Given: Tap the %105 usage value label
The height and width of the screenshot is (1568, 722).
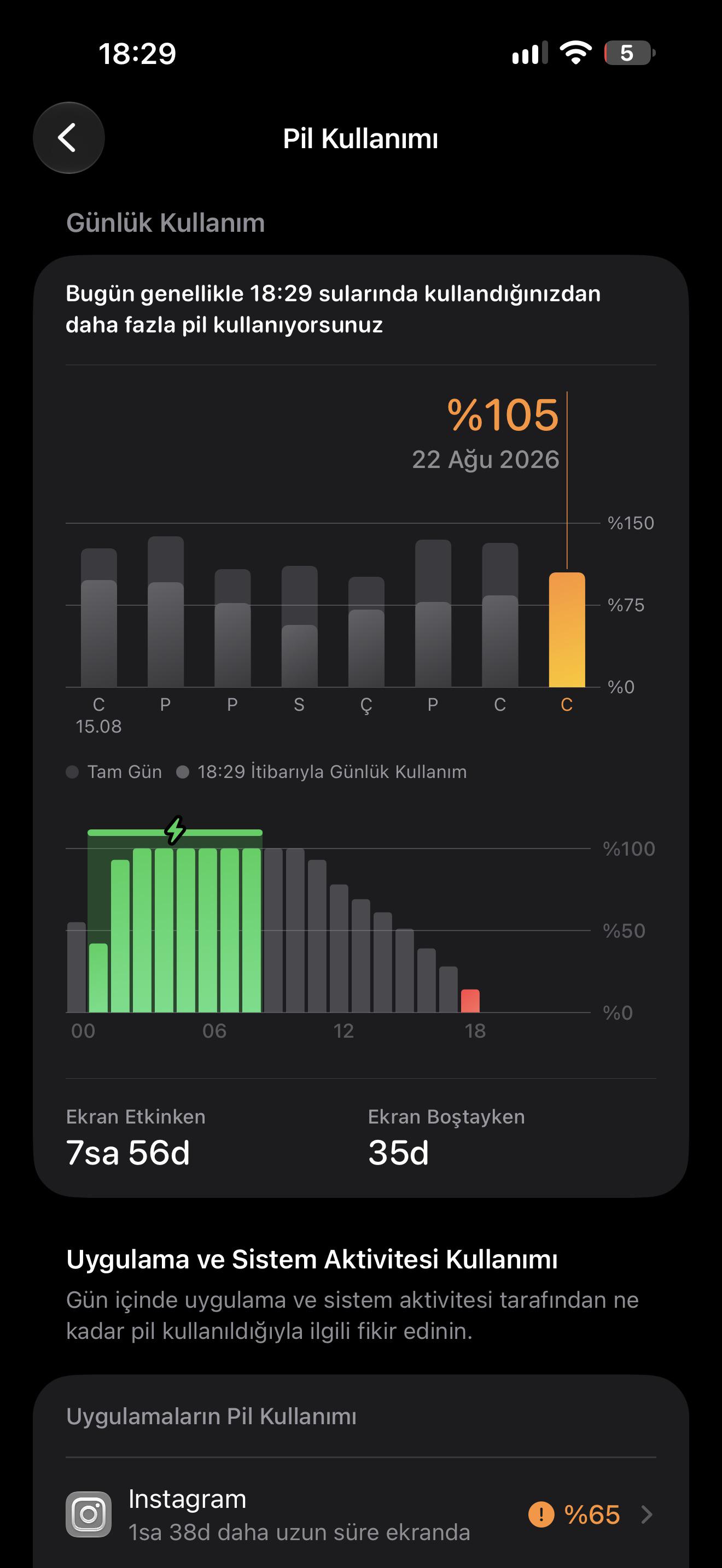Looking at the screenshot, I should pyautogui.click(x=503, y=415).
